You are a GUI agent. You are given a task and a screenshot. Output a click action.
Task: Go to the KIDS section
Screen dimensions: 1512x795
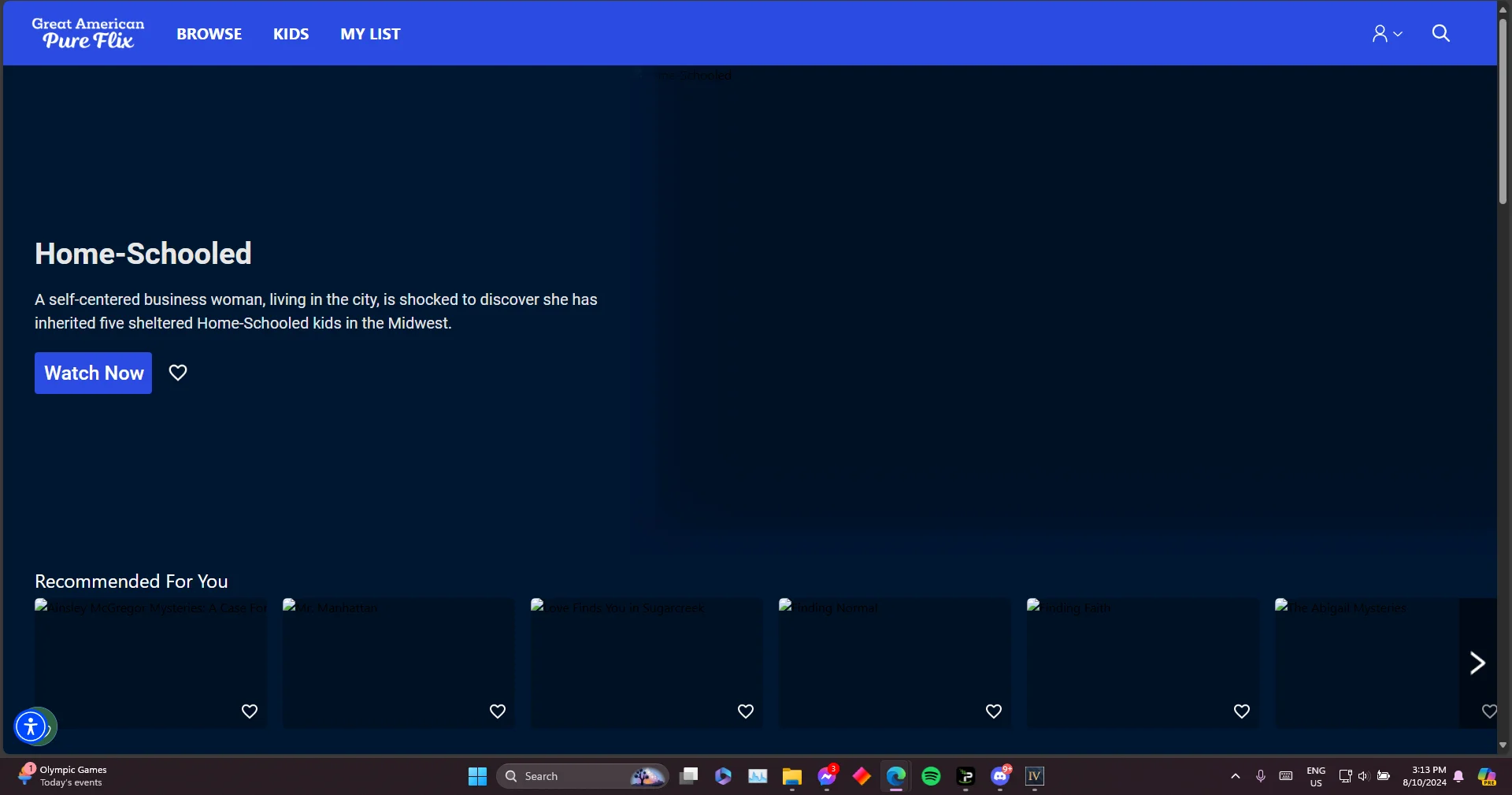pos(291,34)
